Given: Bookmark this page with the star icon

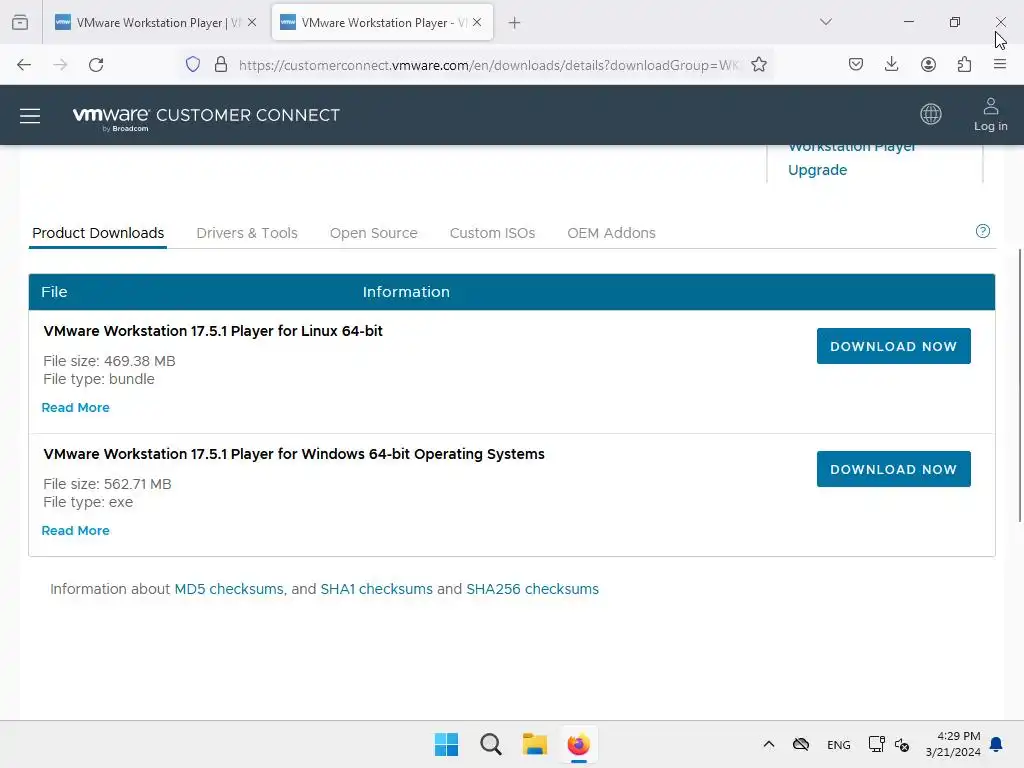Looking at the screenshot, I should [x=758, y=65].
